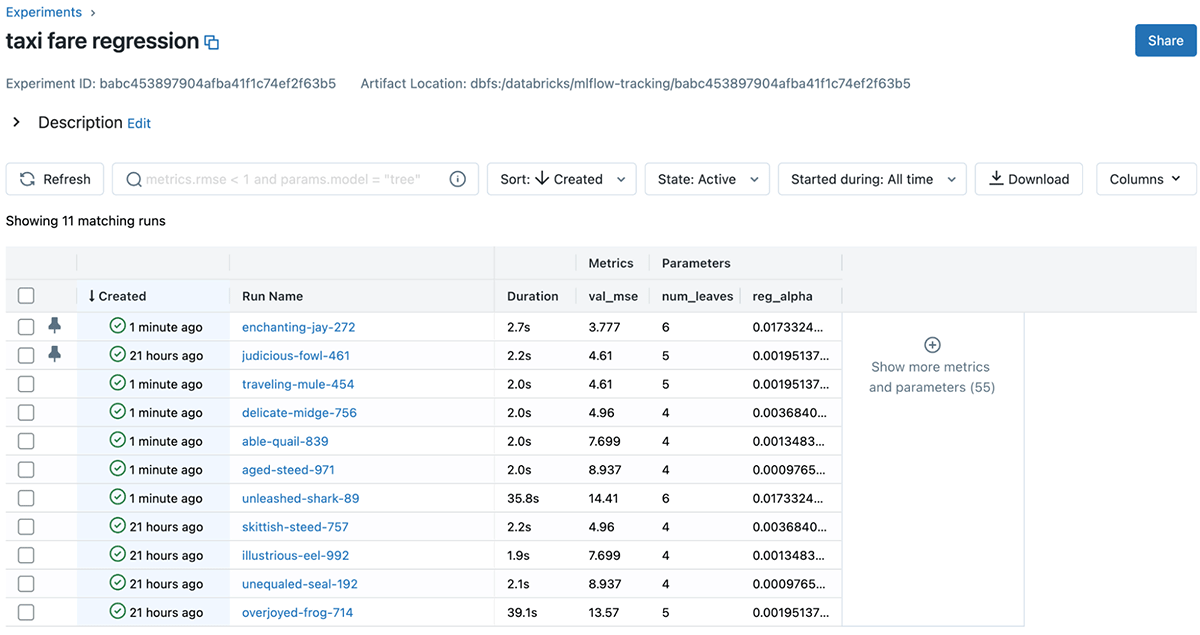Toggle the select-all runs checkbox
1200x635 pixels.
(26, 296)
